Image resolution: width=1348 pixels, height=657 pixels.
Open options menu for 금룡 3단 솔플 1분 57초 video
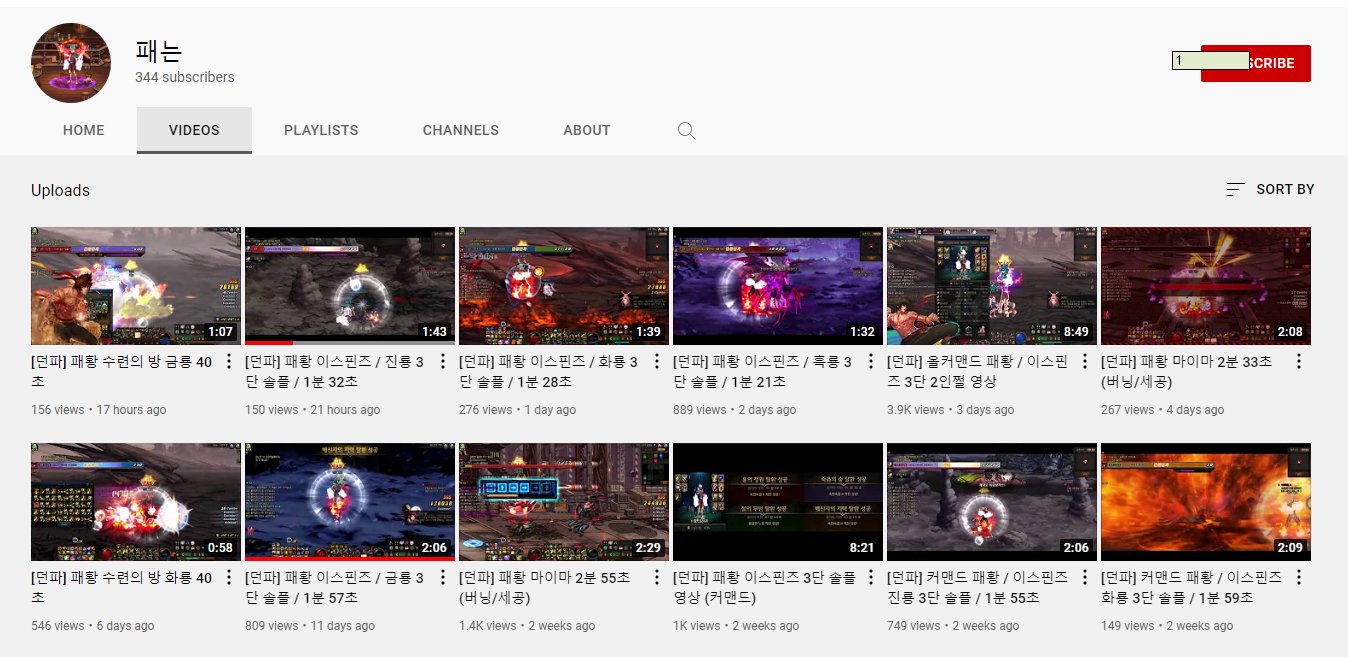tap(443, 578)
